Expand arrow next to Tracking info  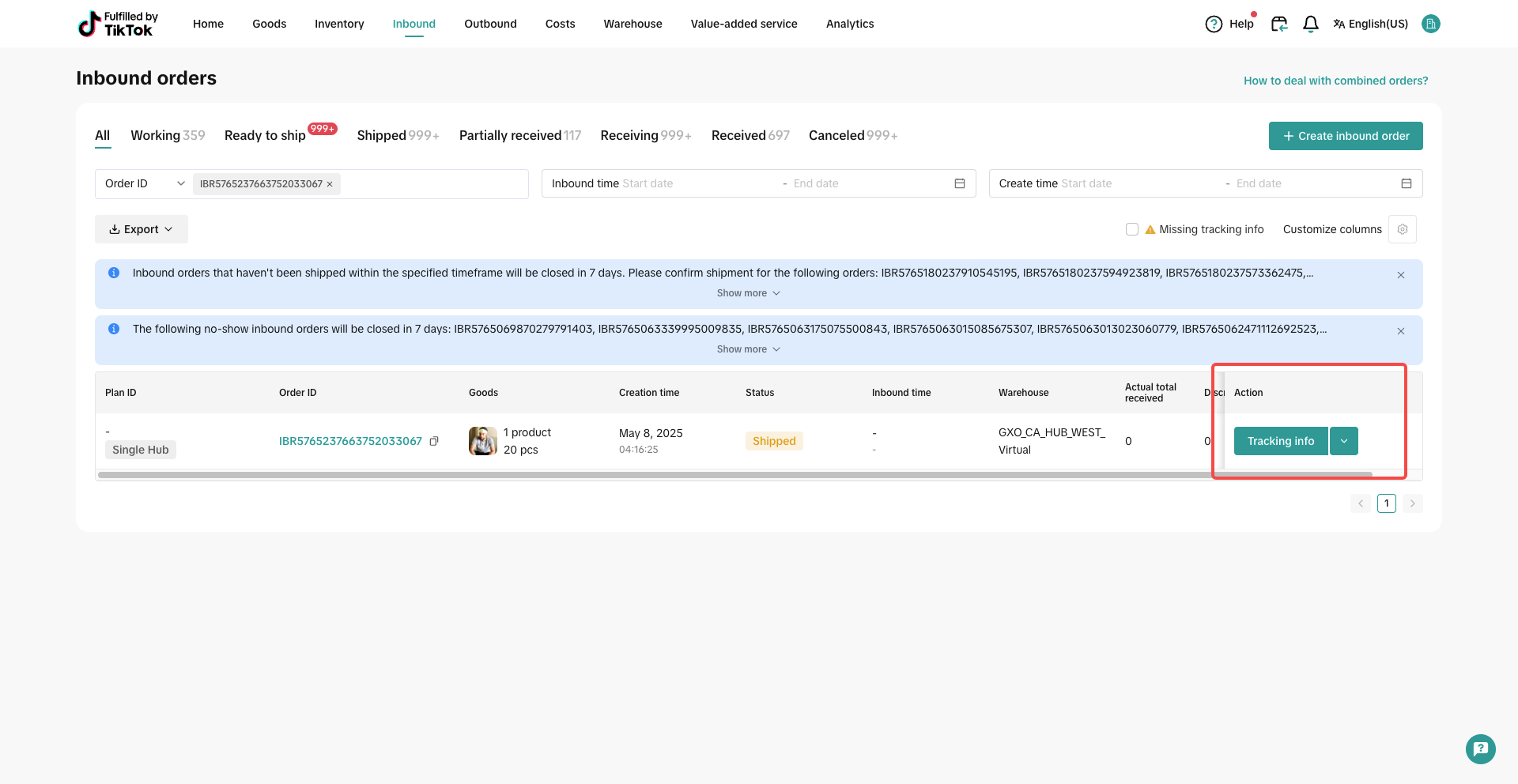1343,441
